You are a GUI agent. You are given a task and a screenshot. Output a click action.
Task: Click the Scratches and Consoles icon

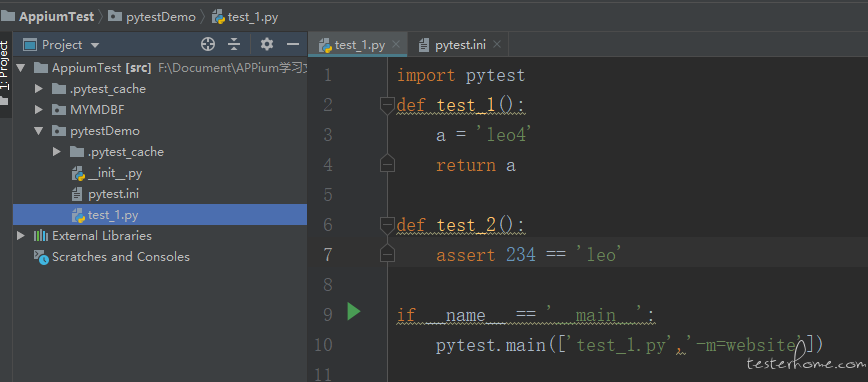click(x=42, y=257)
